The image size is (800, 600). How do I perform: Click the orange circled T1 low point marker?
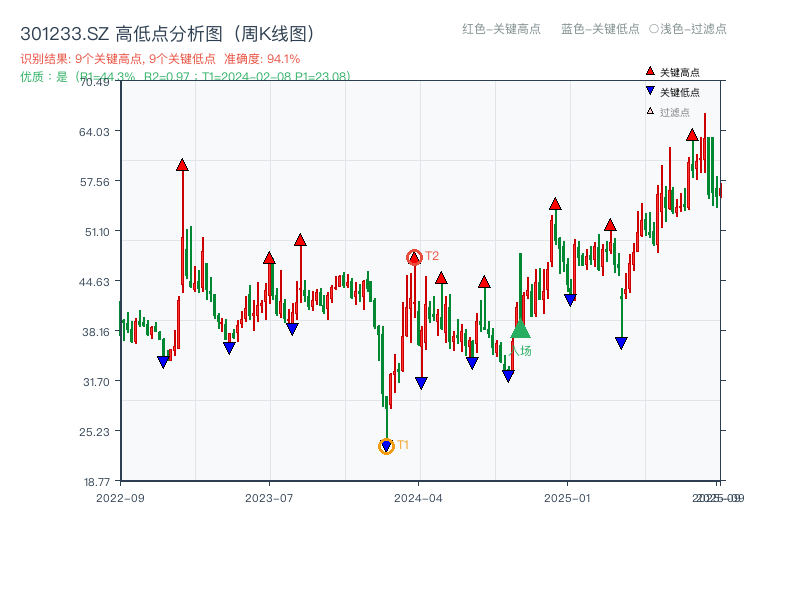pyautogui.click(x=385, y=446)
